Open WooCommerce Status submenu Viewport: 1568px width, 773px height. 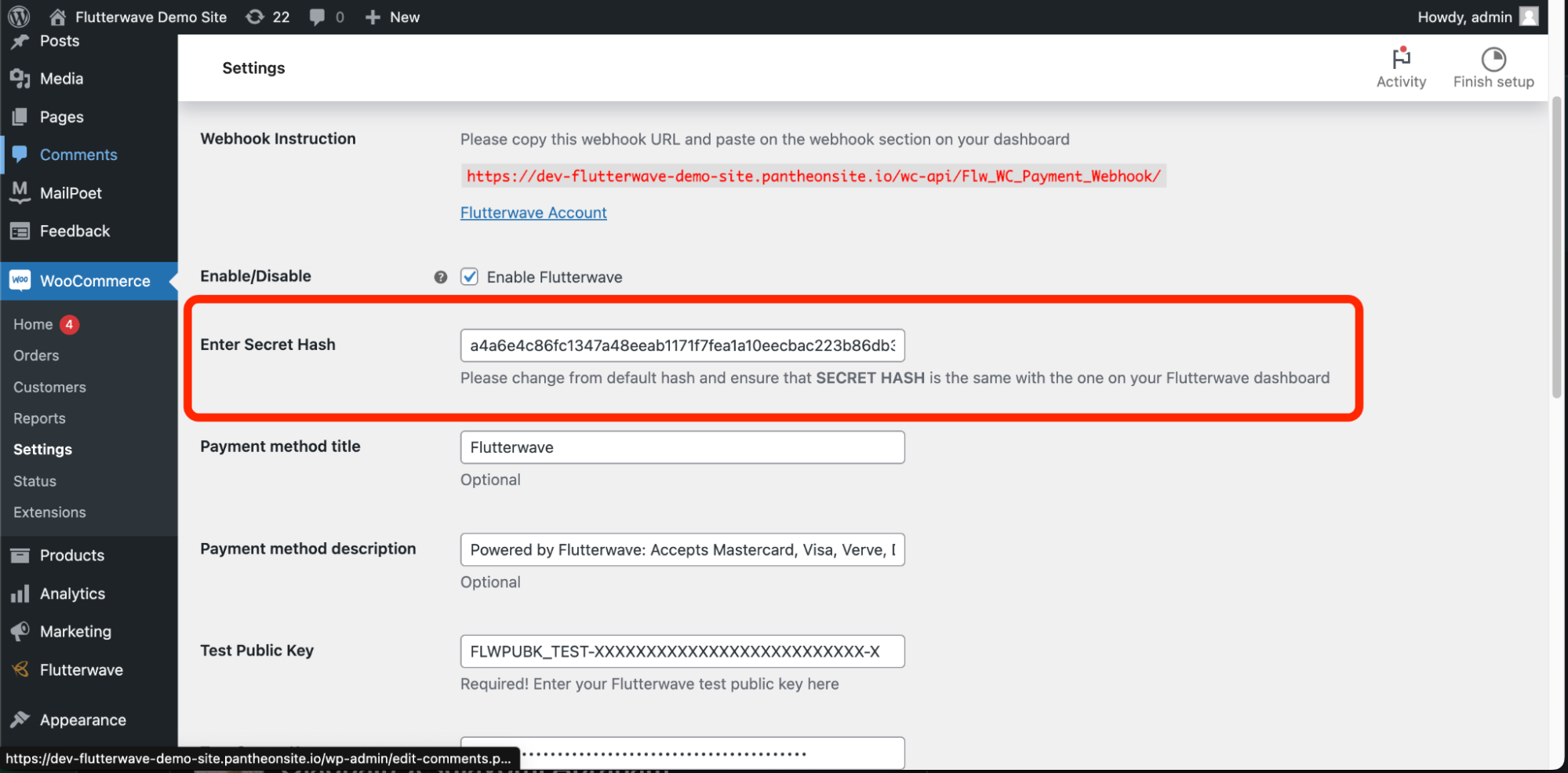[x=35, y=481]
